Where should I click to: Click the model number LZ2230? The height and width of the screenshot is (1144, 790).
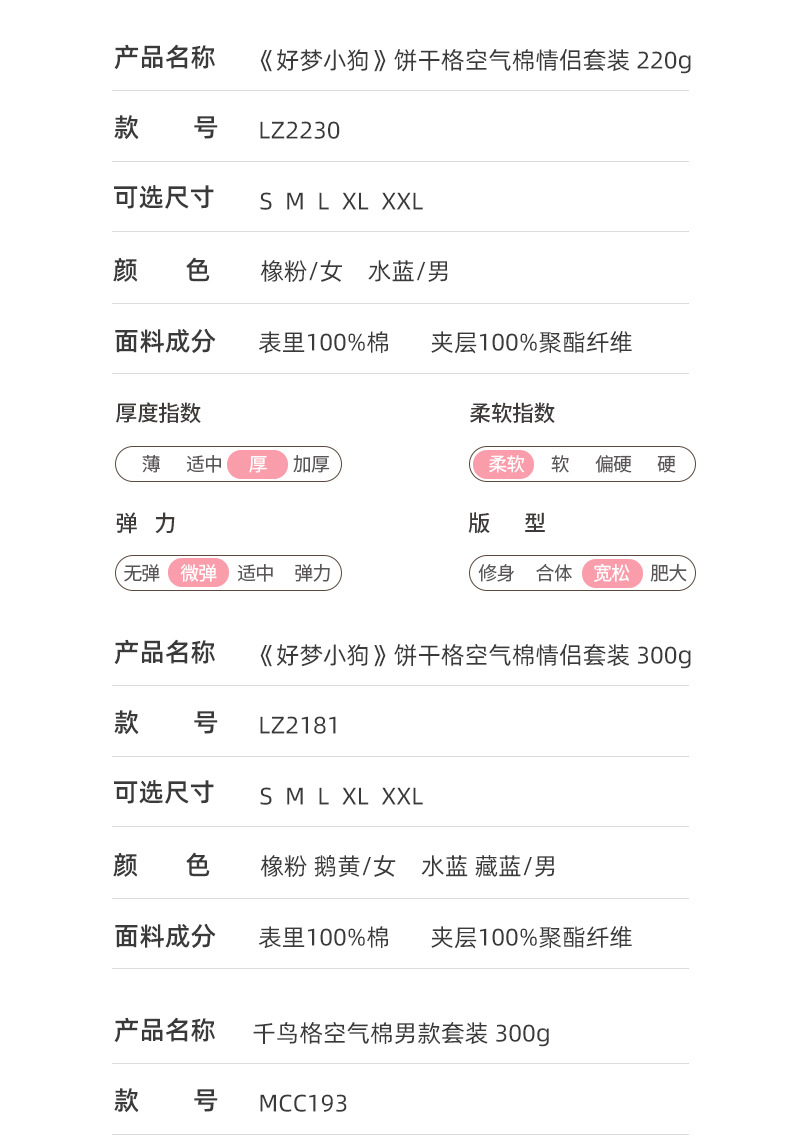point(299,131)
